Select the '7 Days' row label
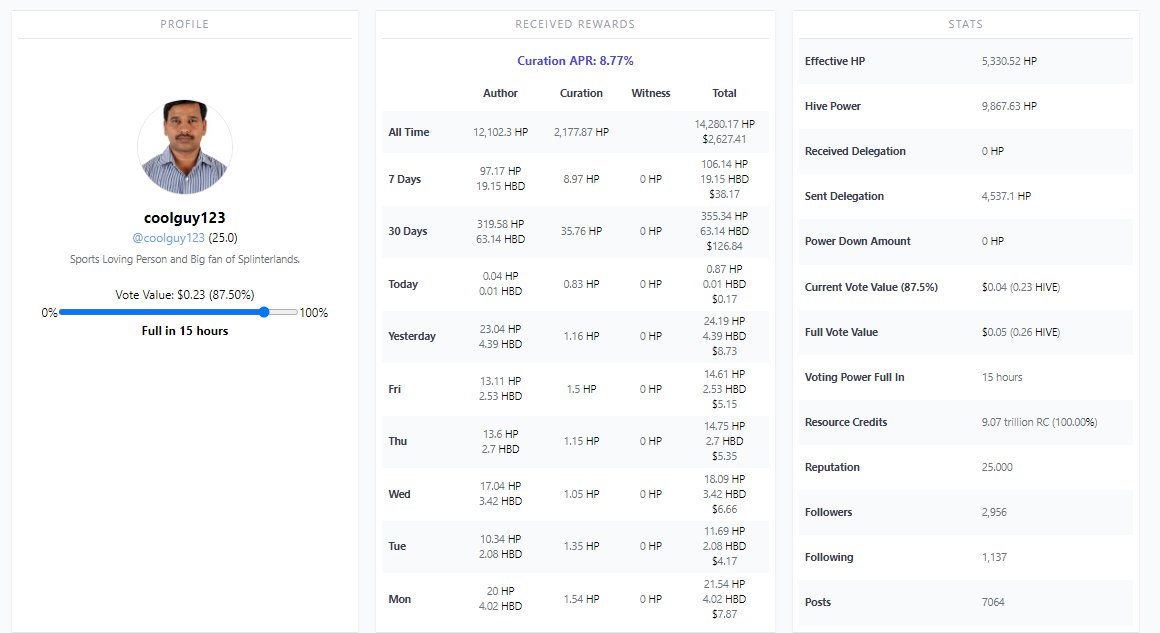 404,179
